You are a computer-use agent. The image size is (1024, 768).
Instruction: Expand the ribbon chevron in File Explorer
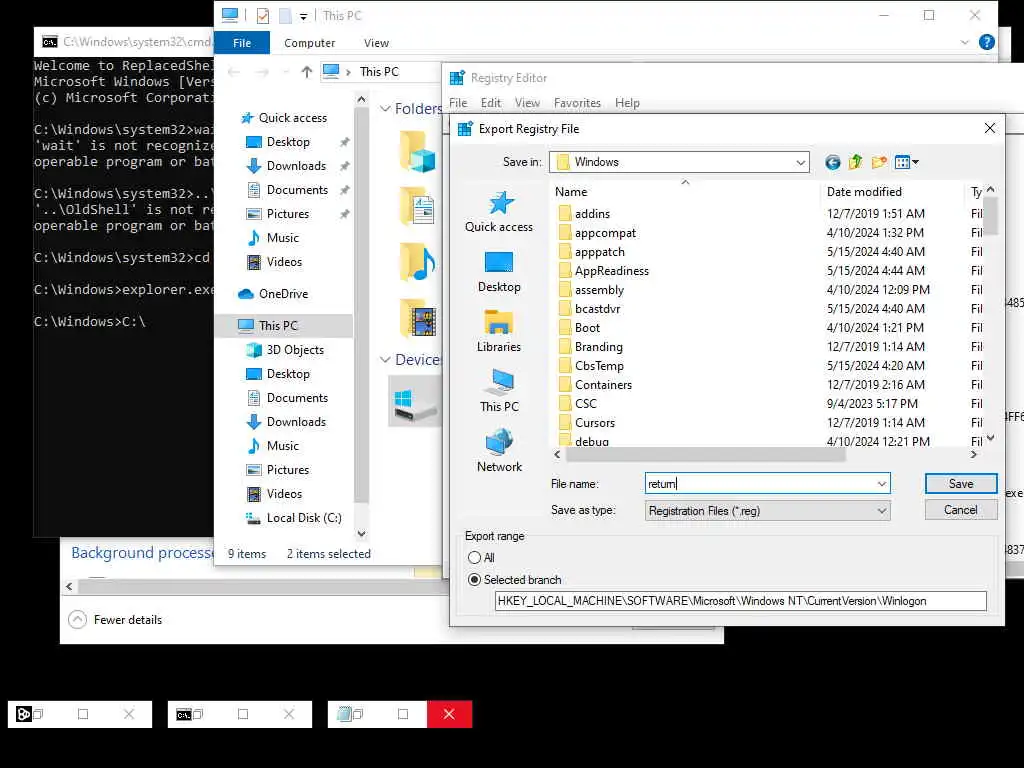(965, 42)
